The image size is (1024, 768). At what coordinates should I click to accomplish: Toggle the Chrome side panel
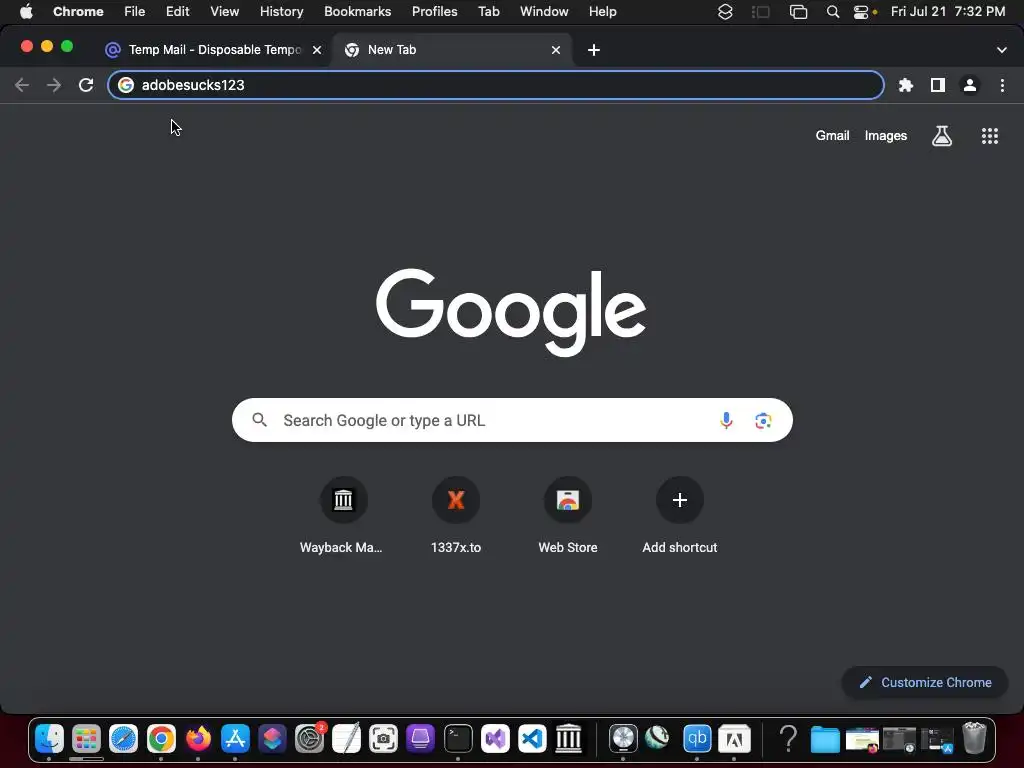click(x=938, y=85)
